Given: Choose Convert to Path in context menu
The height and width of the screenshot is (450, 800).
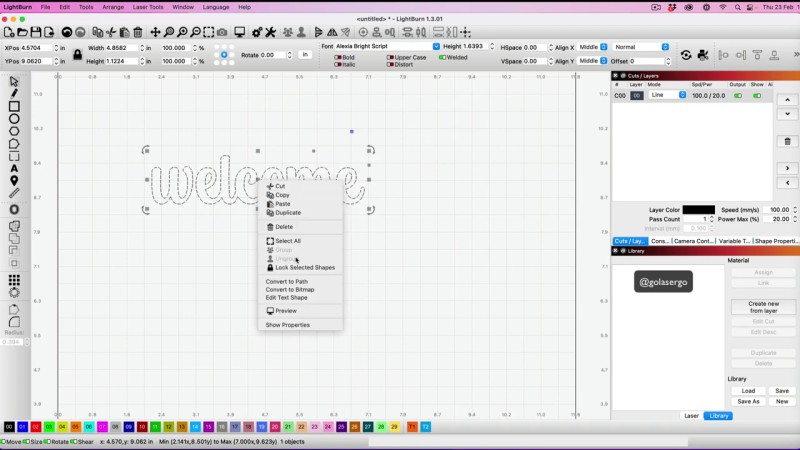Looking at the screenshot, I should coord(287,282).
